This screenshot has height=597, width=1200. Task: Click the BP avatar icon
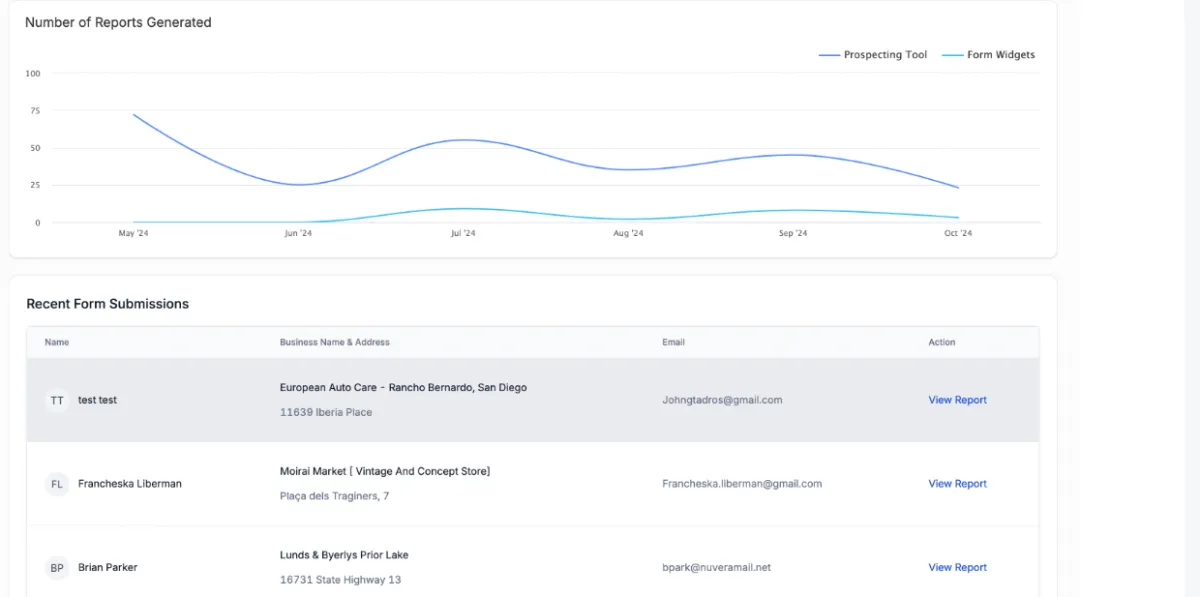[57, 568]
